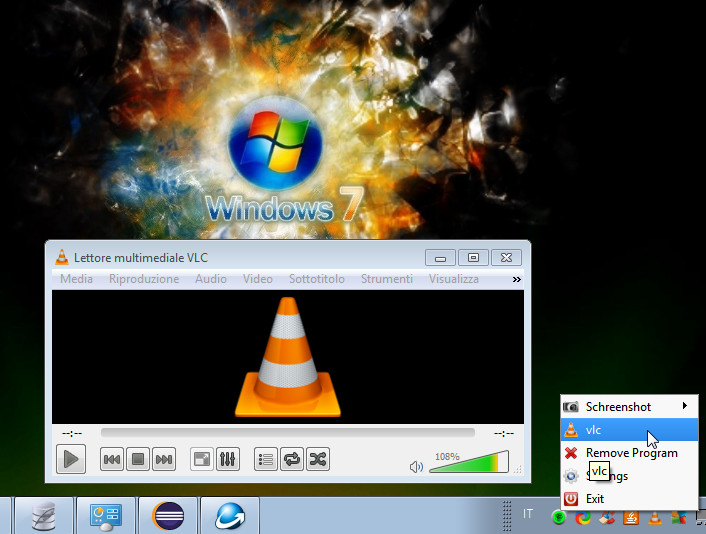Open the Riproduzione menu
Image resolution: width=706 pixels, height=534 pixels.
[x=144, y=279]
